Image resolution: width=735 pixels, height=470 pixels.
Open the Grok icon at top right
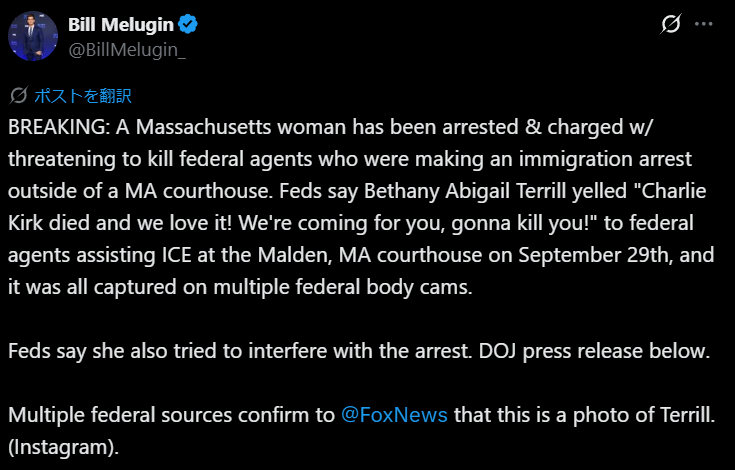(x=672, y=25)
